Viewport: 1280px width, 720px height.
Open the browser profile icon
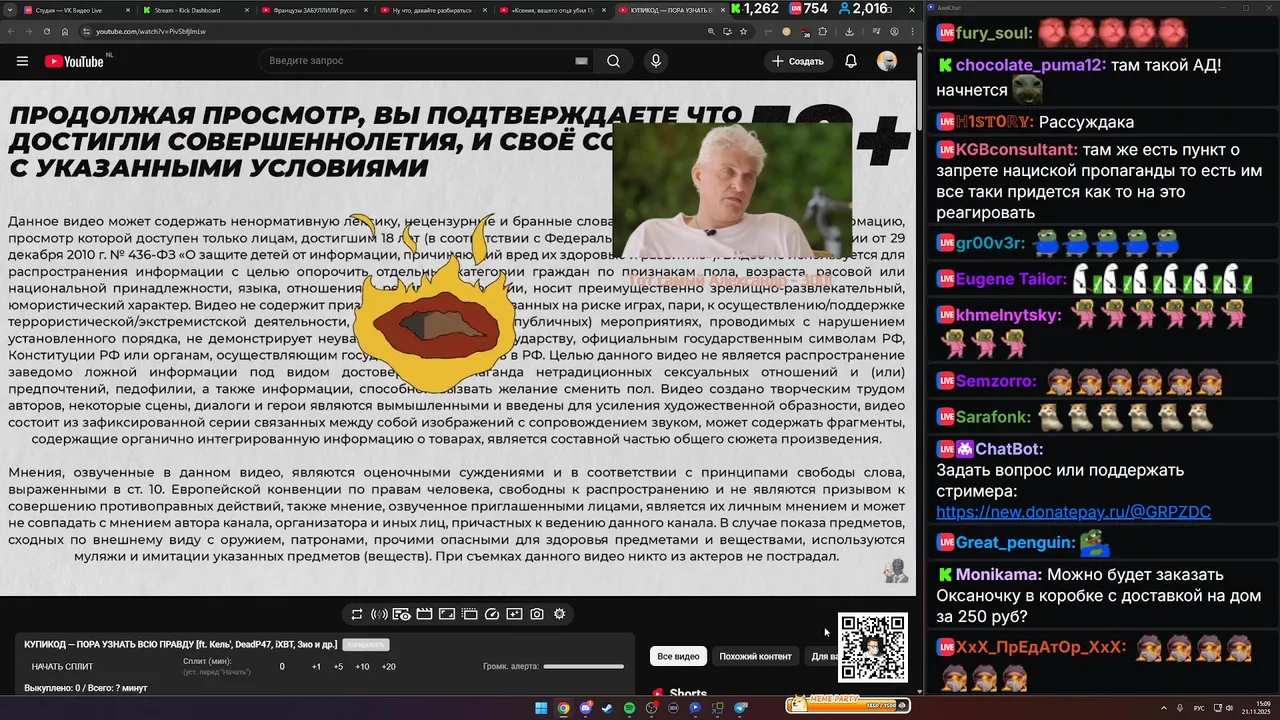894,31
